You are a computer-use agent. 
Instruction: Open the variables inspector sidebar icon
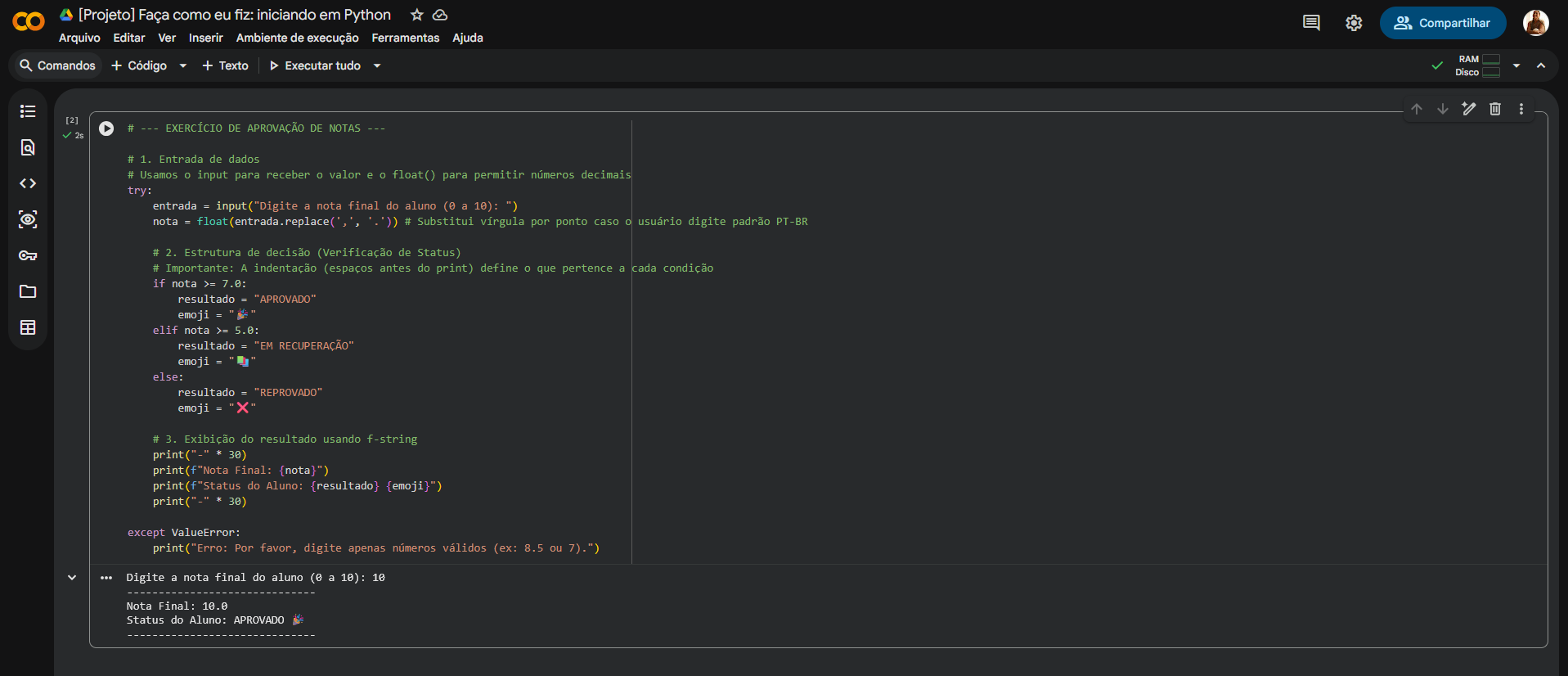pyautogui.click(x=28, y=219)
